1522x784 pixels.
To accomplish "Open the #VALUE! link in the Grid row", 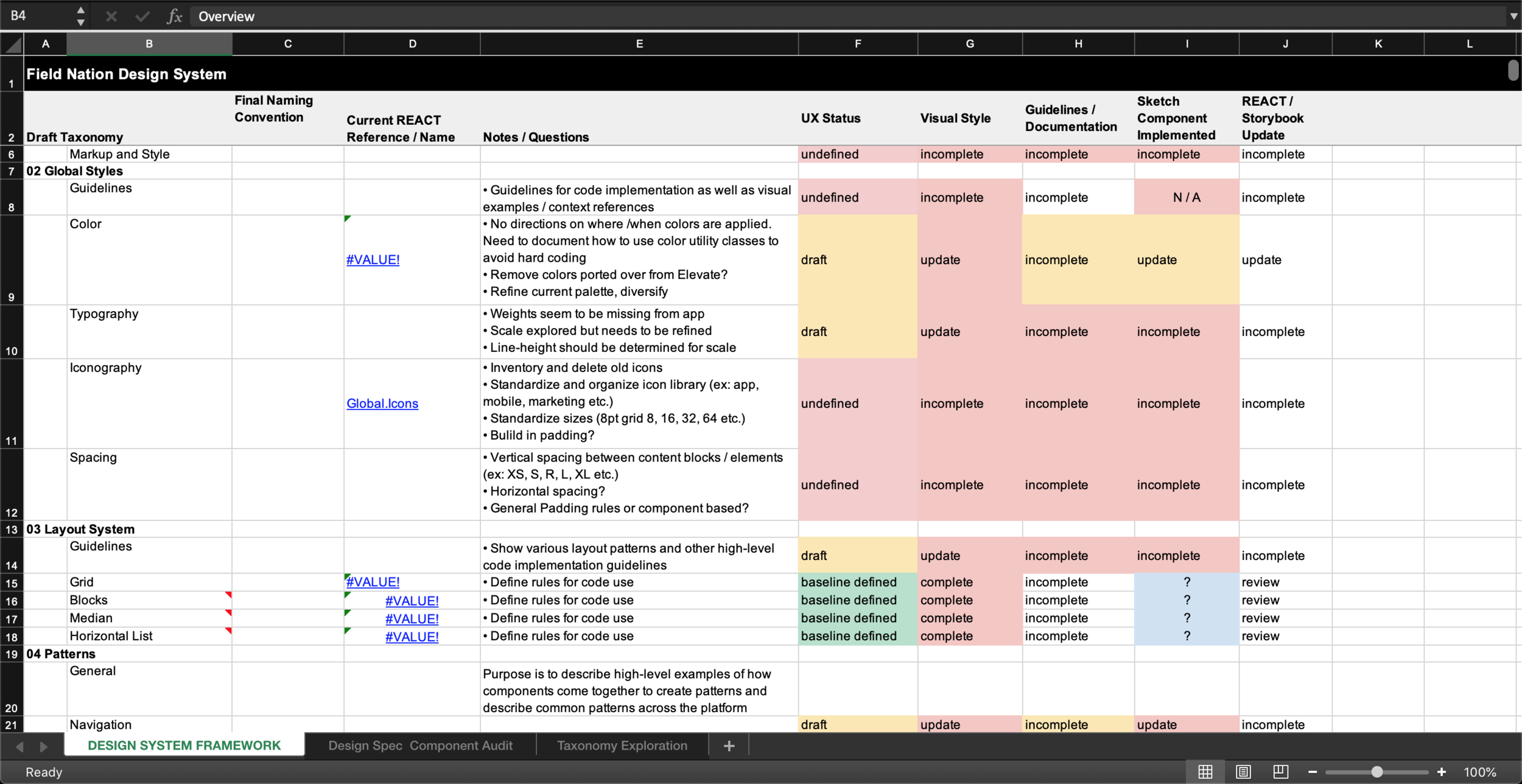I will [x=373, y=582].
